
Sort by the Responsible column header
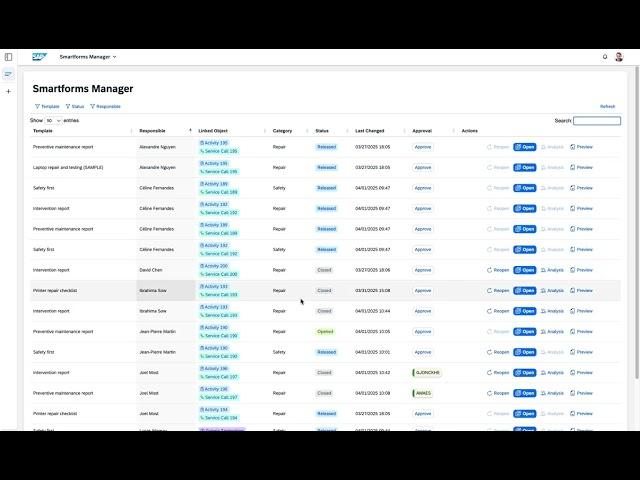coord(152,131)
